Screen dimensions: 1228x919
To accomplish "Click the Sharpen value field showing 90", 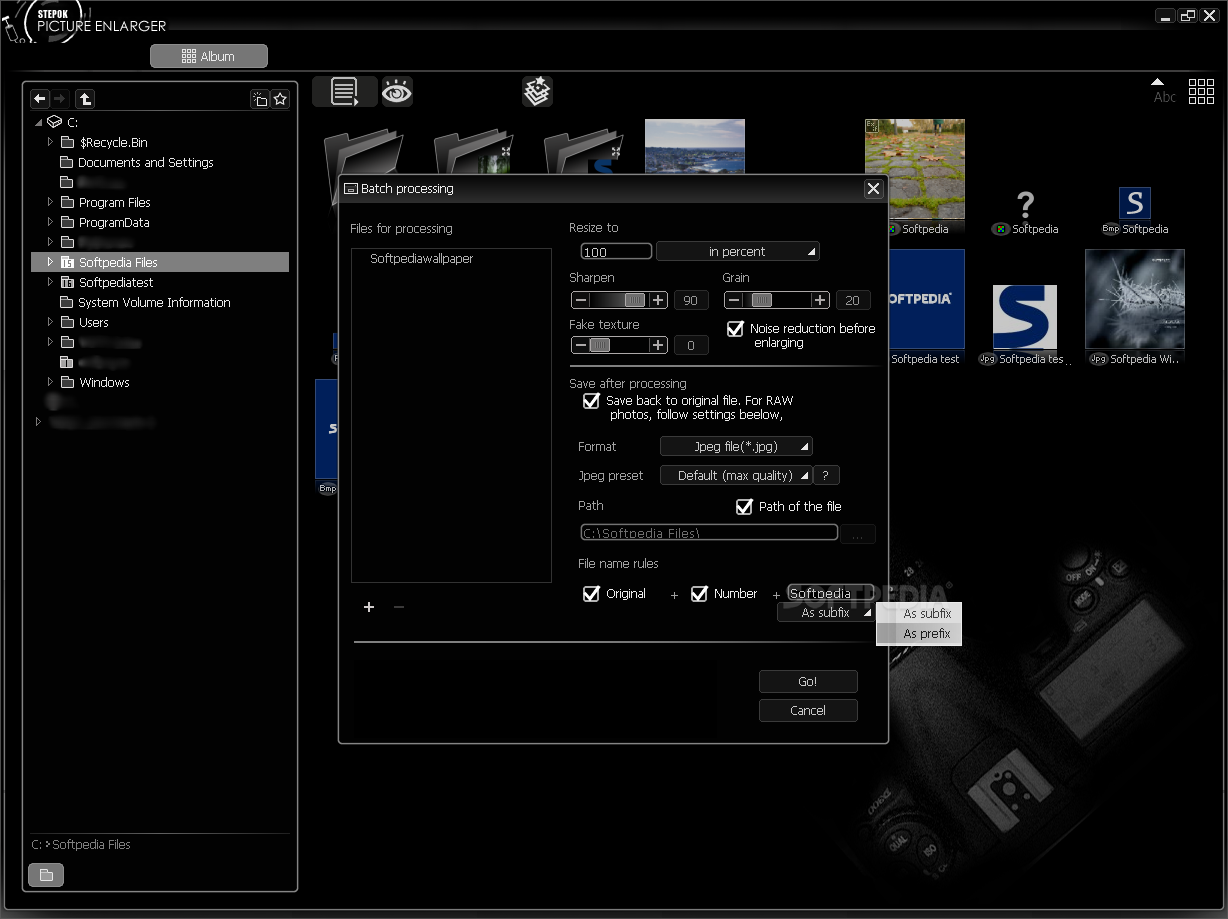I will (x=691, y=300).
